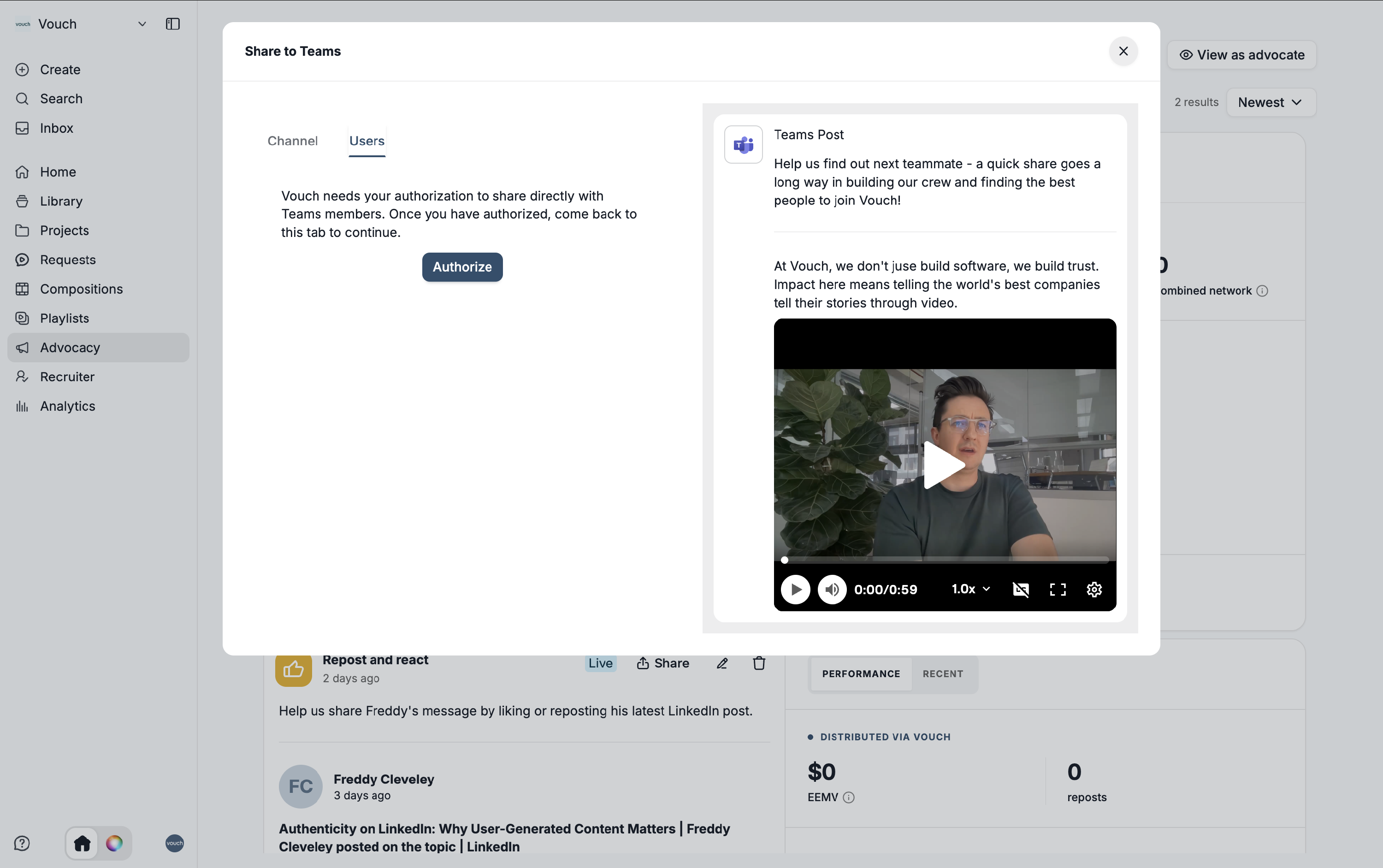
Task: Edit the Repost and react post
Action: click(722, 664)
